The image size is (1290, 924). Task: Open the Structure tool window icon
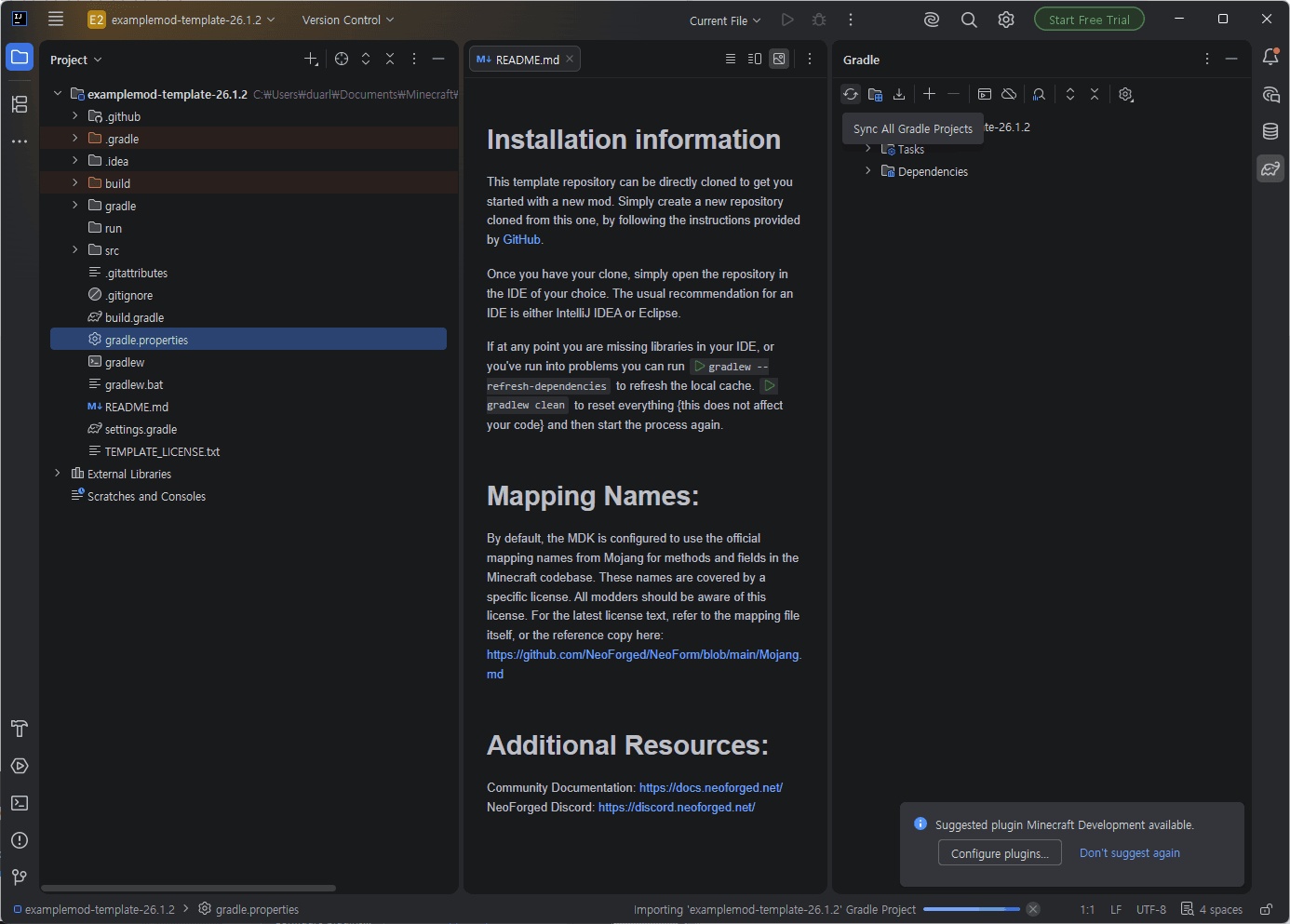pos(20,104)
